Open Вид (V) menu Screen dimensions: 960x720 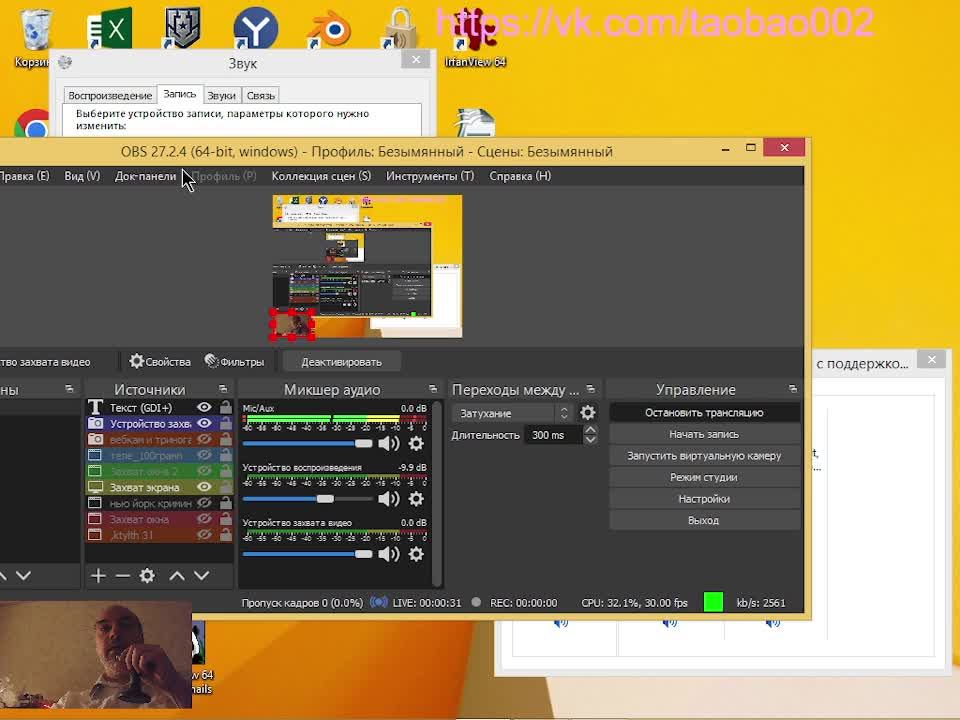(82, 176)
